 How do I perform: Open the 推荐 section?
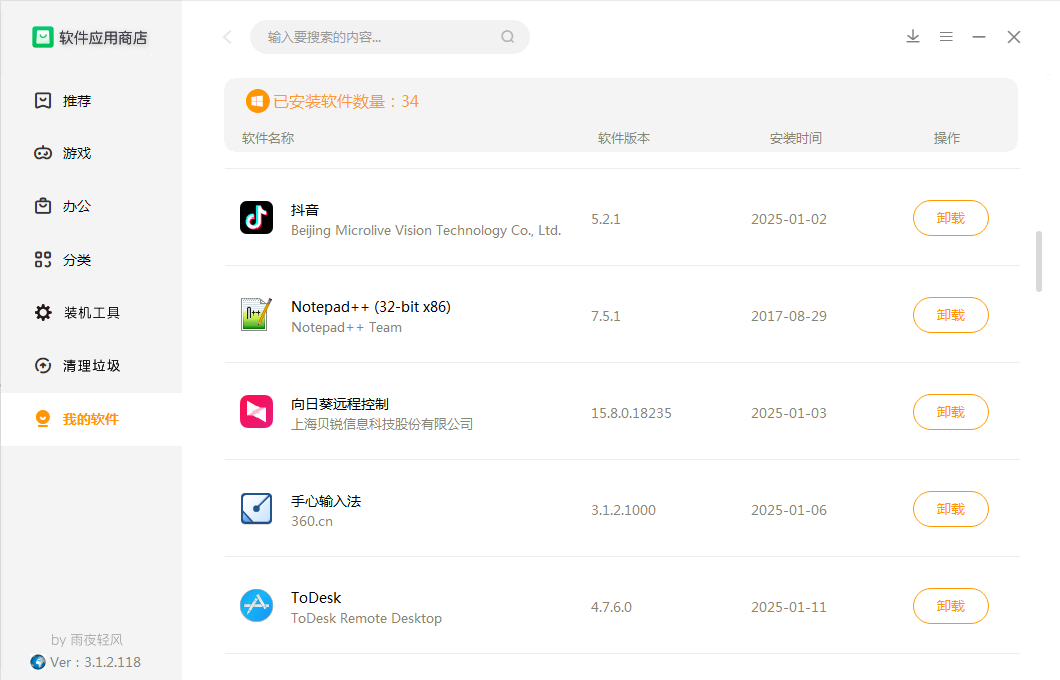[91, 101]
